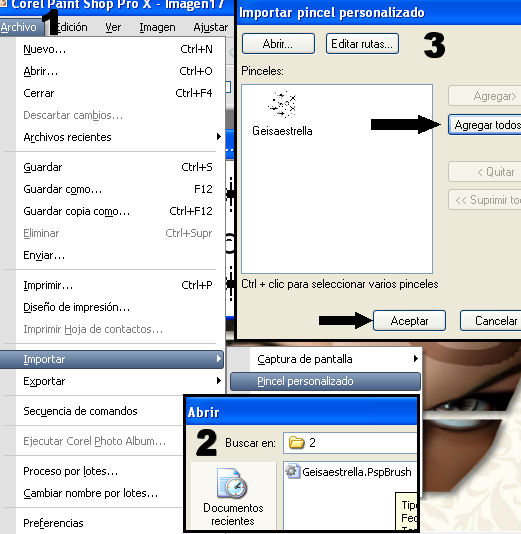The width and height of the screenshot is (521, 534).
Task: Select Guardar como... entry
Action: point(118,189)
